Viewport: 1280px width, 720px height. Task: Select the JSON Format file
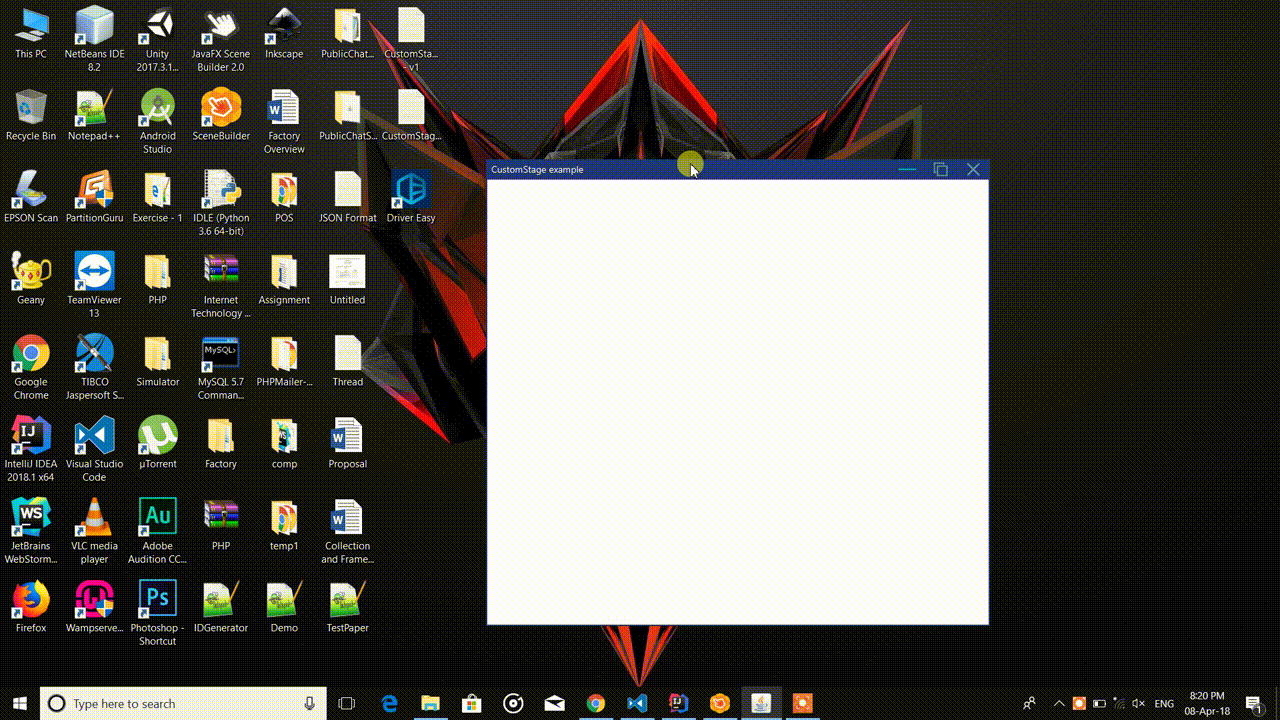tap(347, 196)
